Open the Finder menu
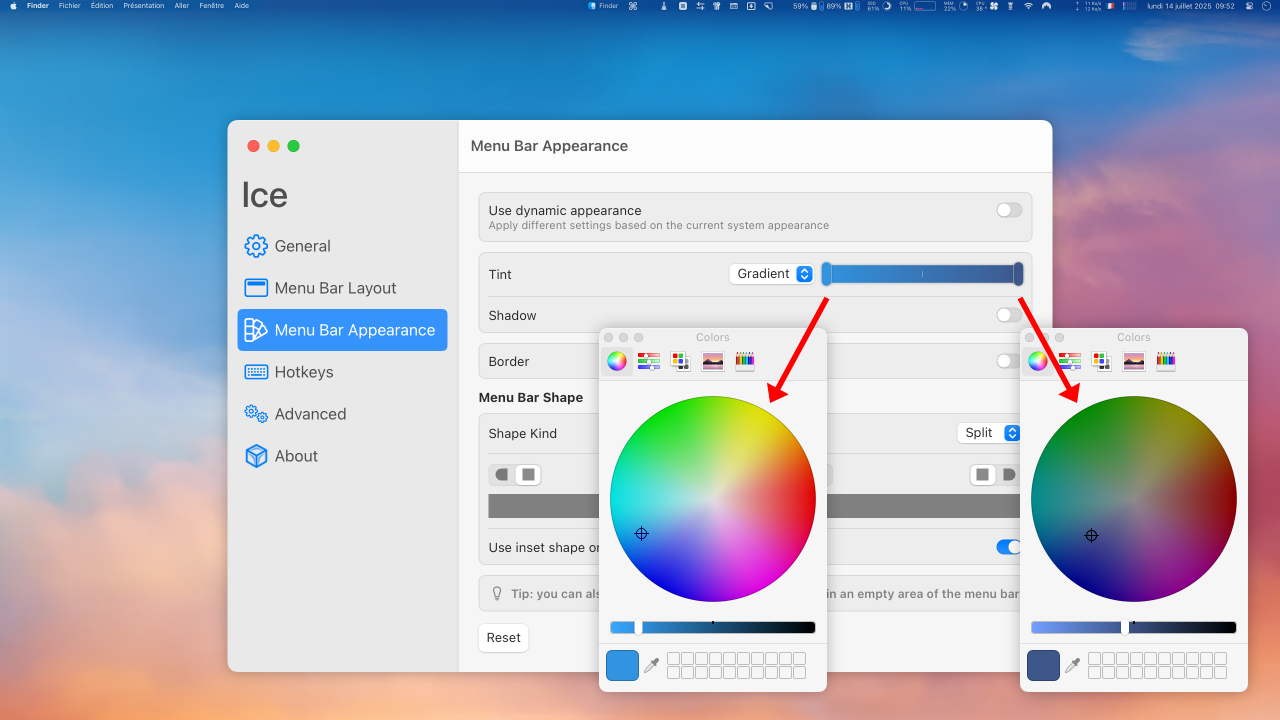1280x720 pixels. click(37, 6)
